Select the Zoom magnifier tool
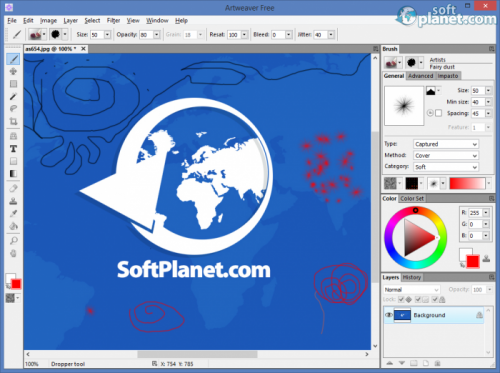500x373 pixels. click(x=13, y=241)
